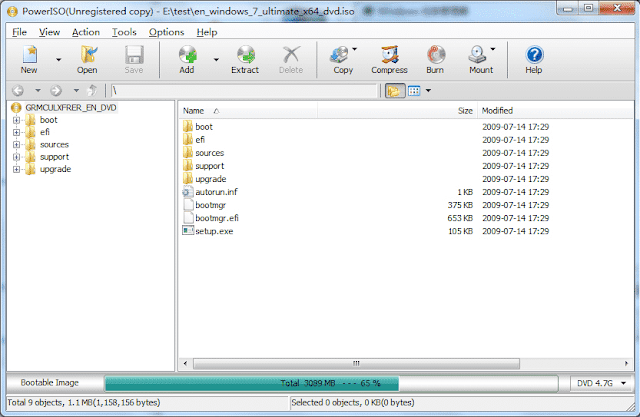Open the Tools menu

pos(124,32)
